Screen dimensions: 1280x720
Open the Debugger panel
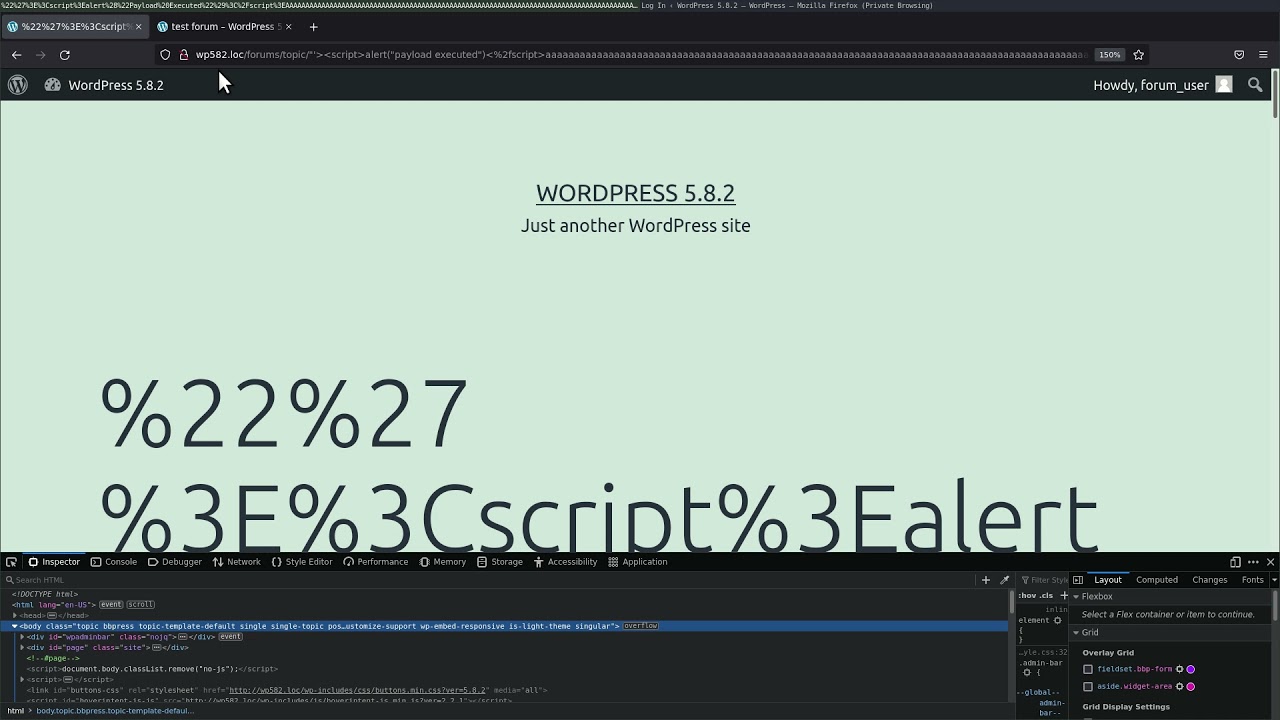click(x=174, y=562)
